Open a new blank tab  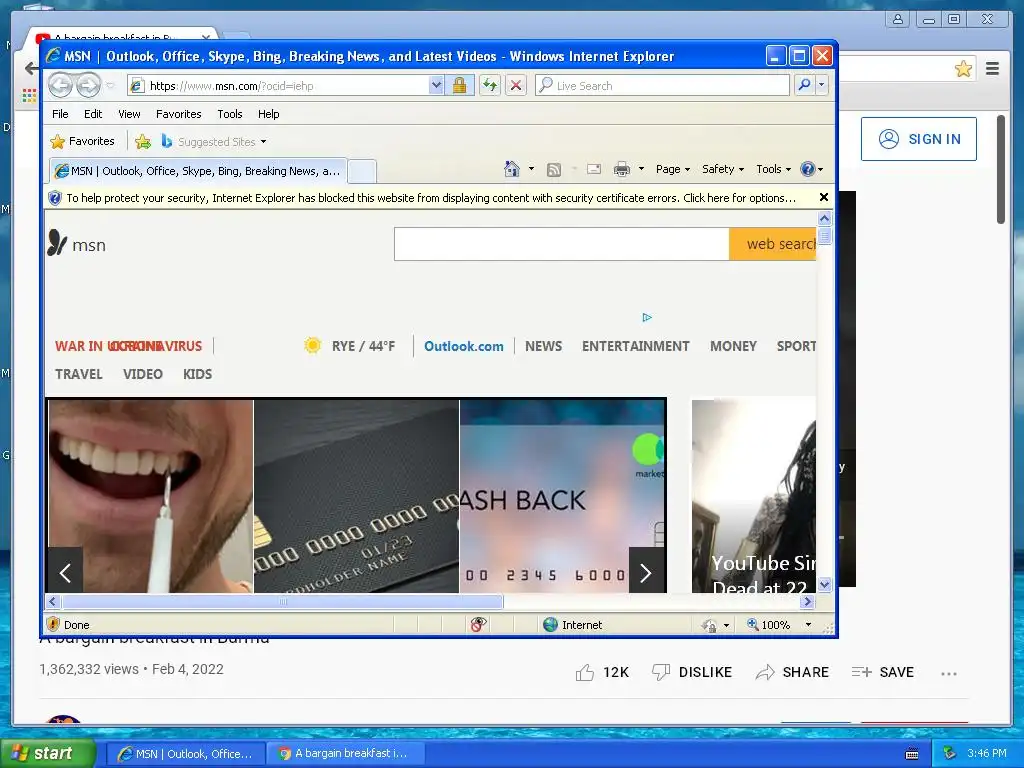point(361,172)
